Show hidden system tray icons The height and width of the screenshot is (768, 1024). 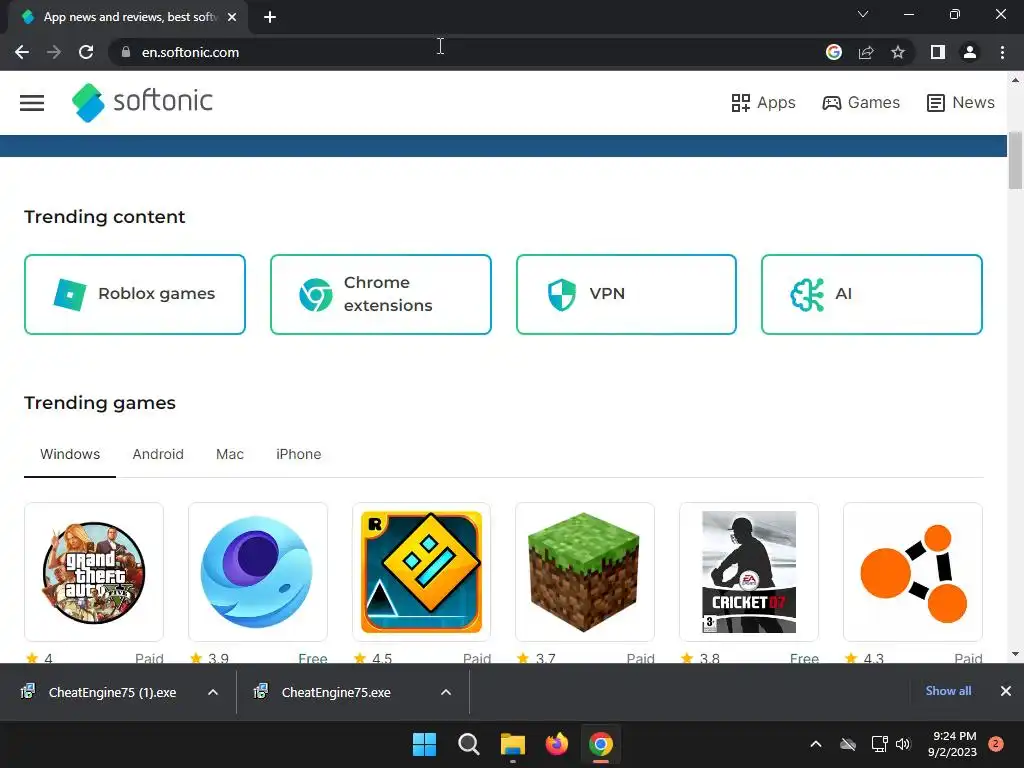tap(816, 744)
